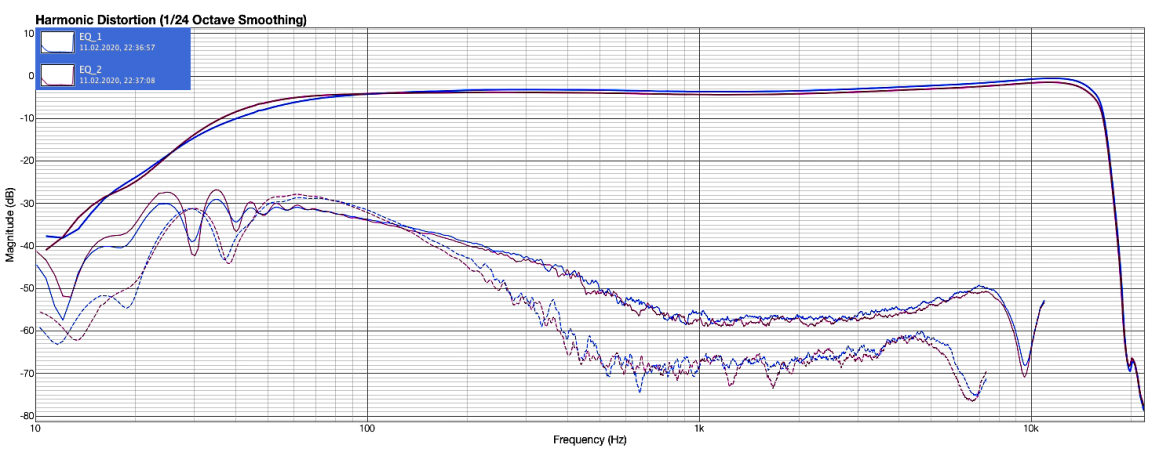This screenshot has width=1170, height=452.
Task: Click the 1k frequency tick label
Action: pyautogui.click(x=699, y=430)
